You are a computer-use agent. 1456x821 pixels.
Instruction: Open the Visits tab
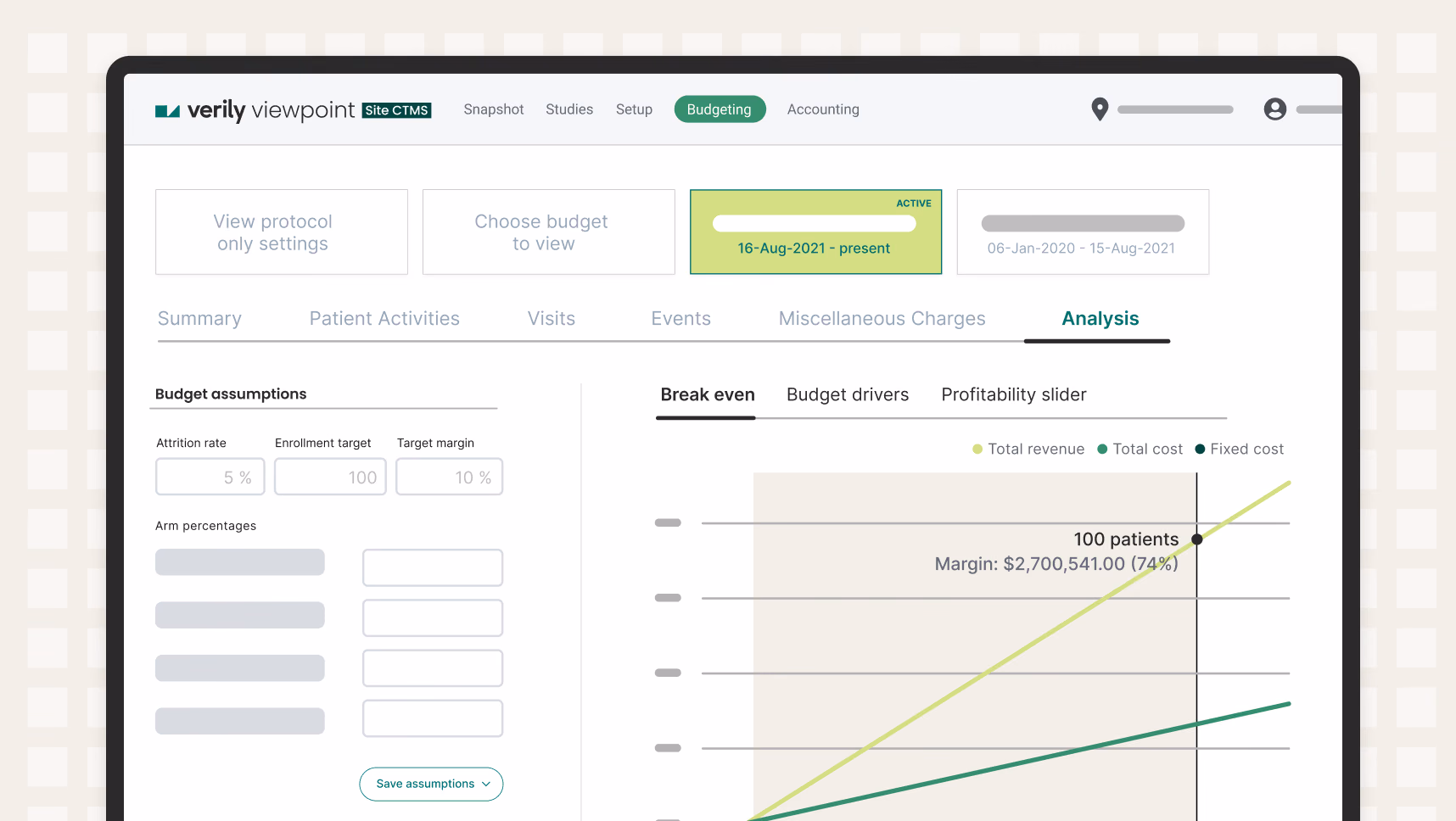[x=552, y=319]
